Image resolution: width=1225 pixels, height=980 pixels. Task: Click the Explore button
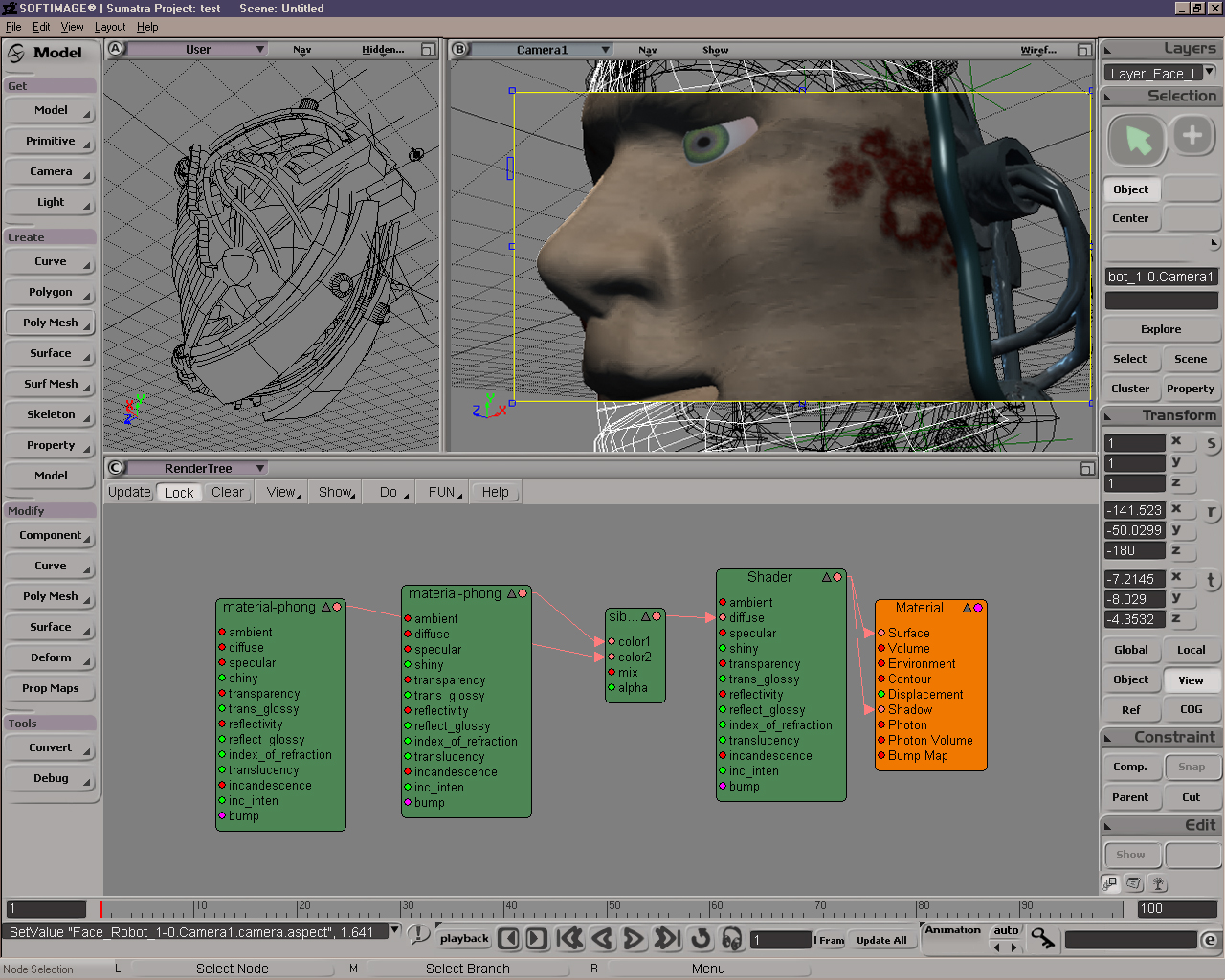tap(1160, 329)
